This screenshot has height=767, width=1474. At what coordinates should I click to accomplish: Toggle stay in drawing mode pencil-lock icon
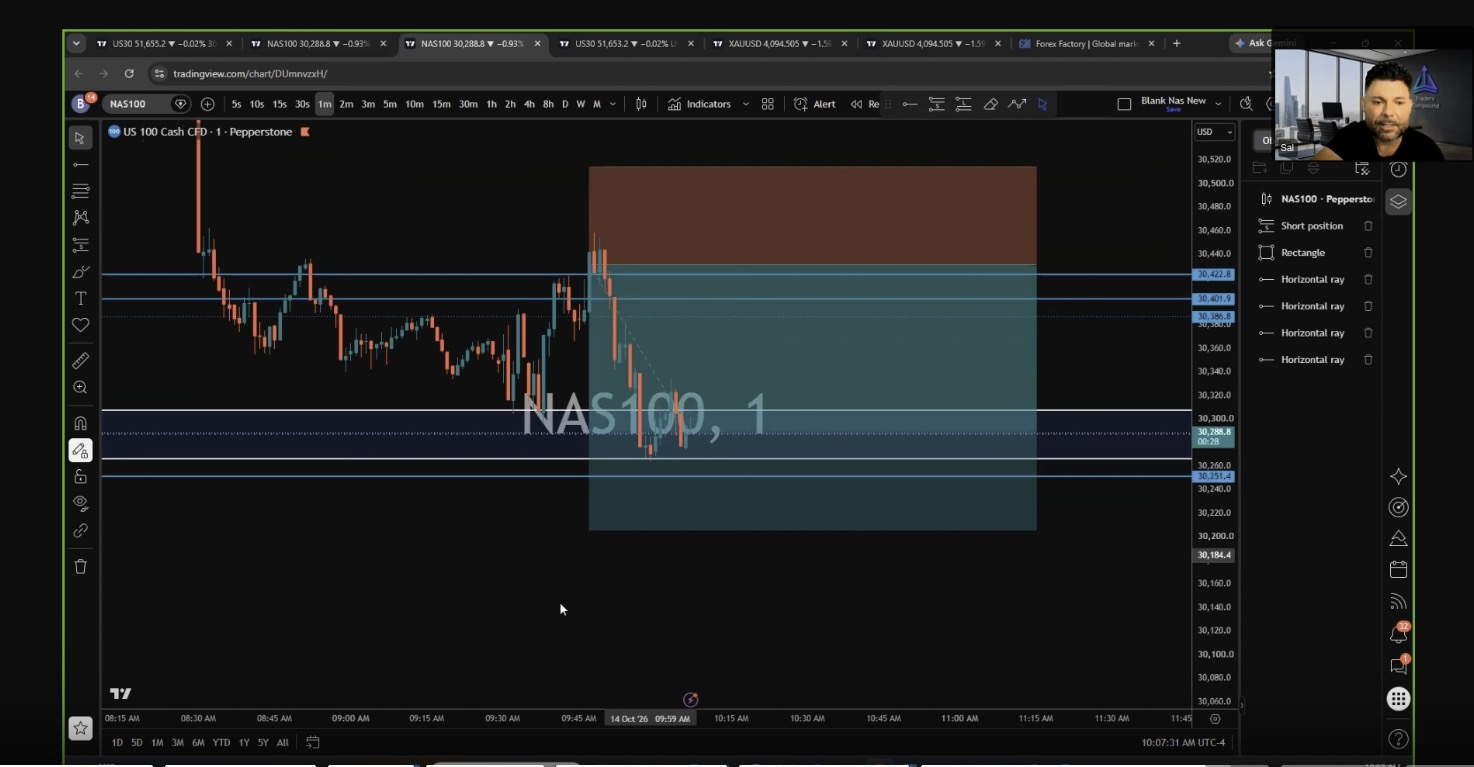80,450
